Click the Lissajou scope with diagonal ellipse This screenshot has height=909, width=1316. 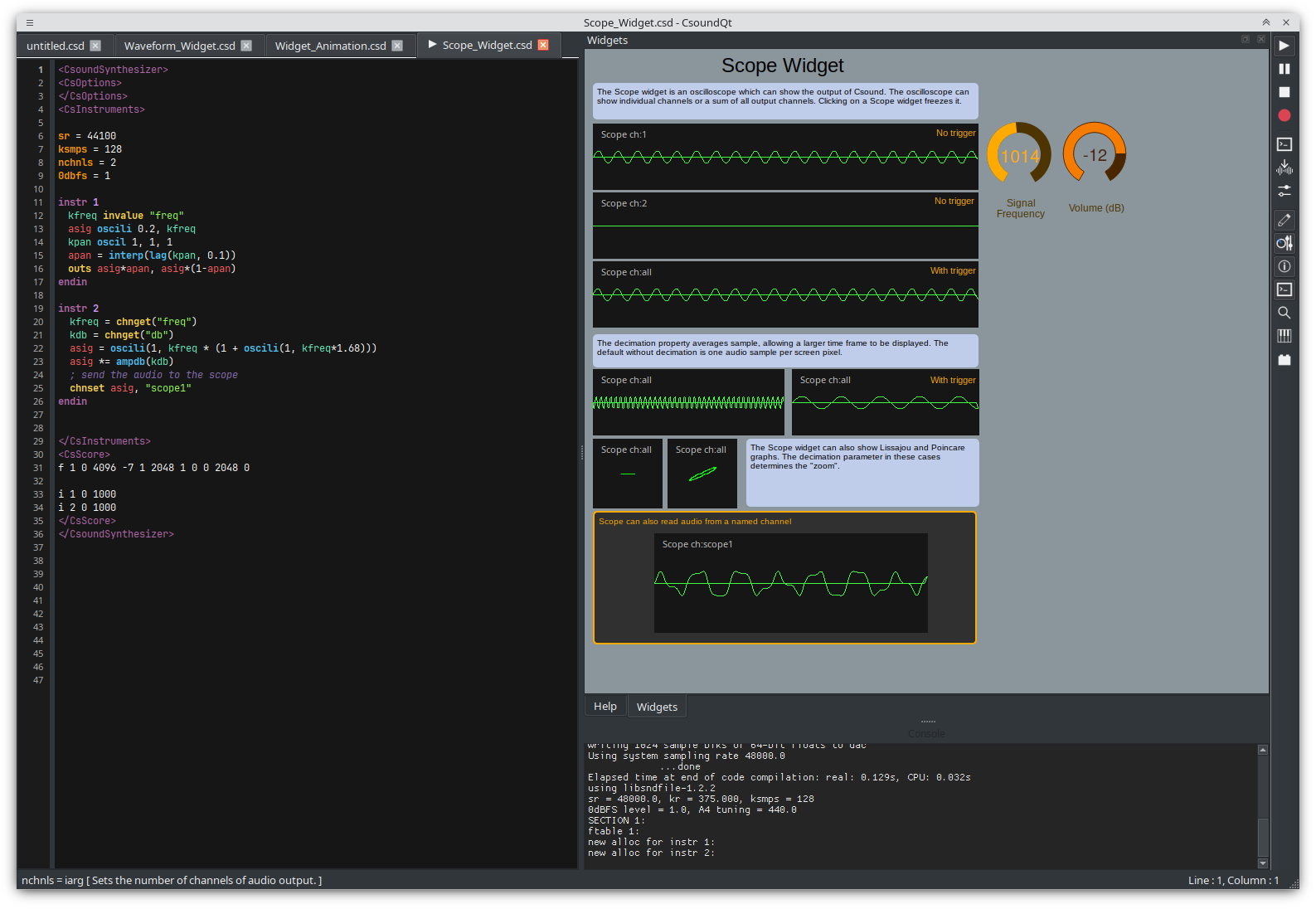point(702,474)
